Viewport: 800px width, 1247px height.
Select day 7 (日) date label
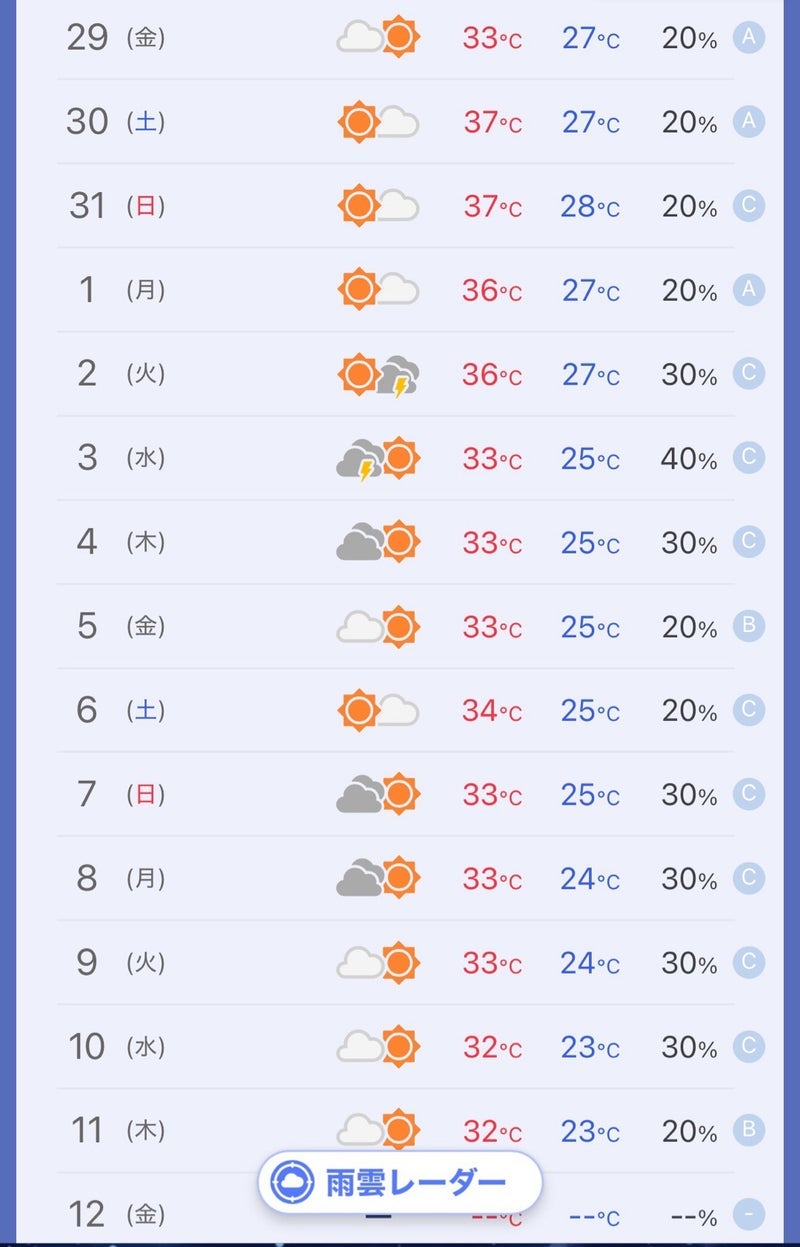[x=114, y=794]
